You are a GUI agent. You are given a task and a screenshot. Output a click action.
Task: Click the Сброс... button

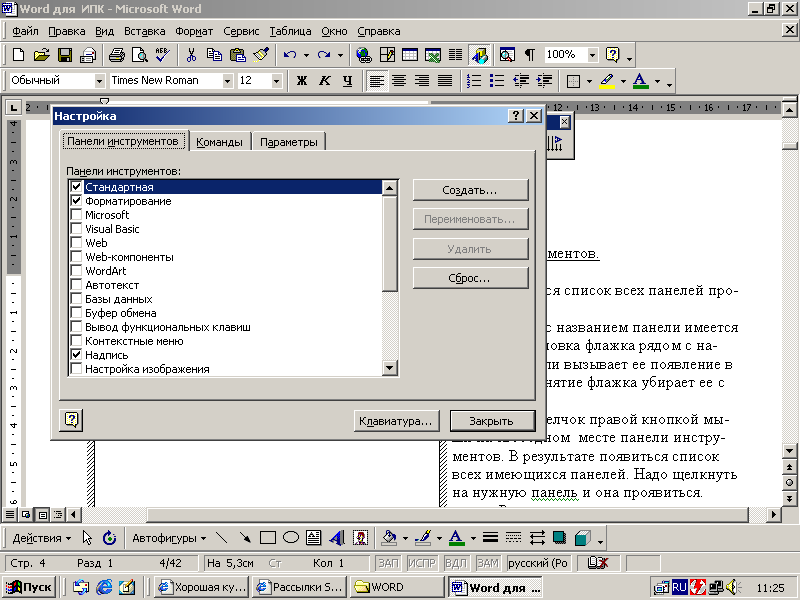coord(470,278)
